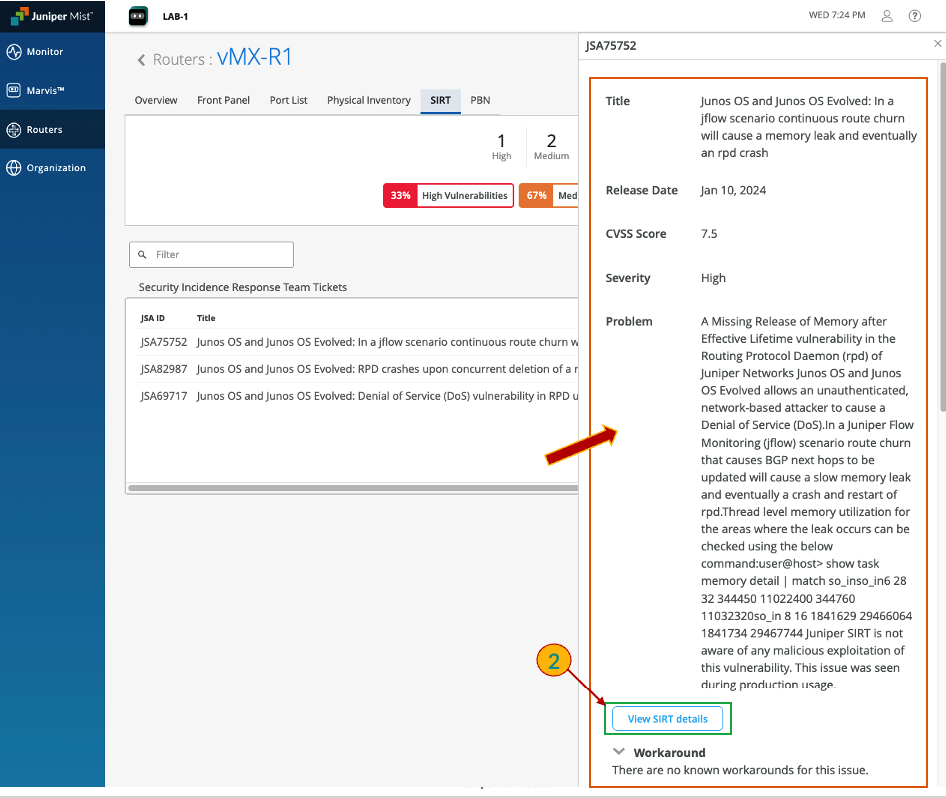
Task: Go back using the Routers chevron
Action: click(142, 60)
